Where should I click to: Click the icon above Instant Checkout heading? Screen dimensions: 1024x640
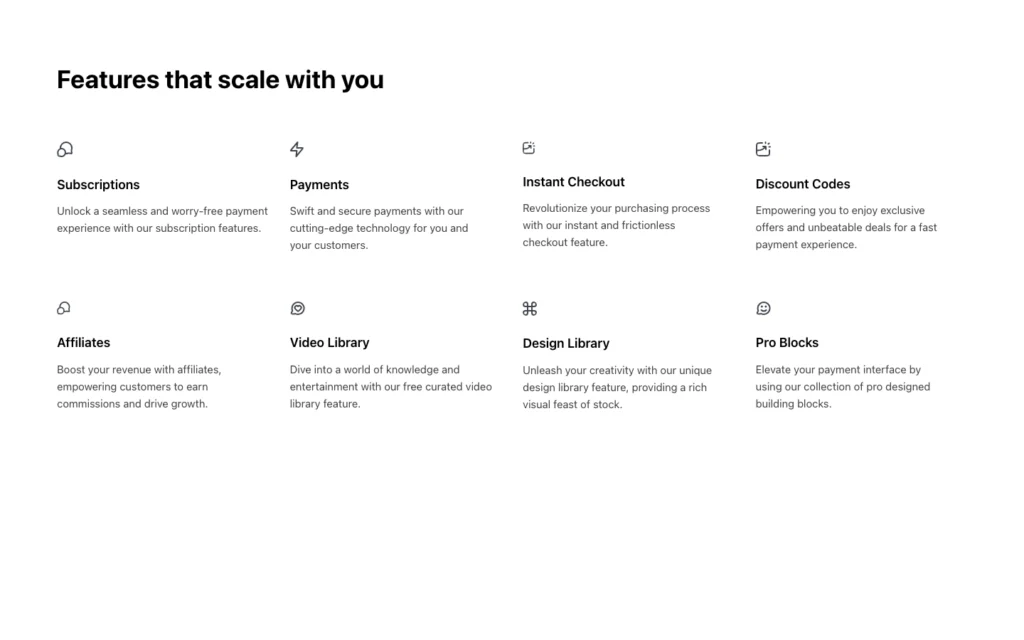tap(529, 148)
